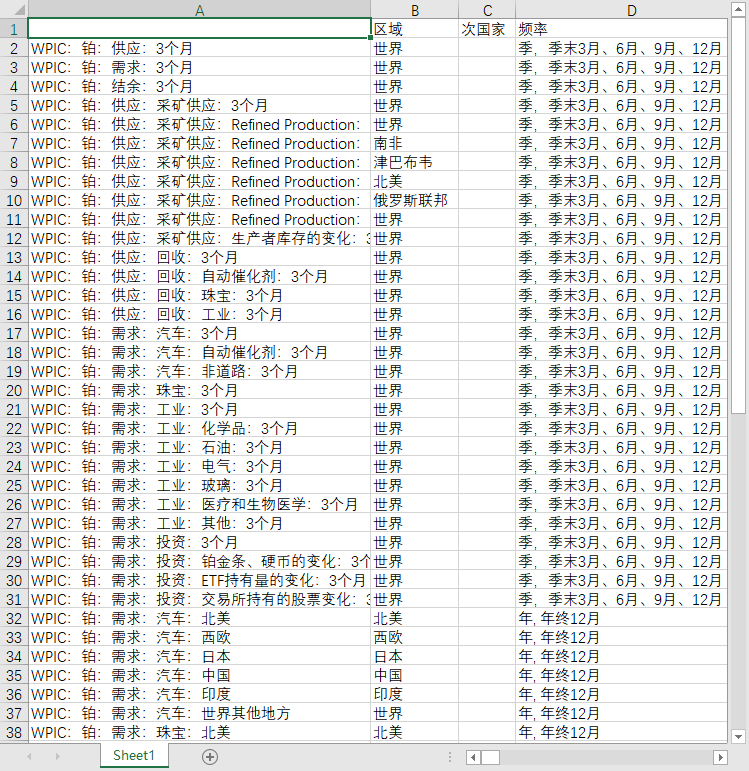The image size is (749, 771).
Task: Select the 津巴布韦 region cell
Action: click(415, 162)
